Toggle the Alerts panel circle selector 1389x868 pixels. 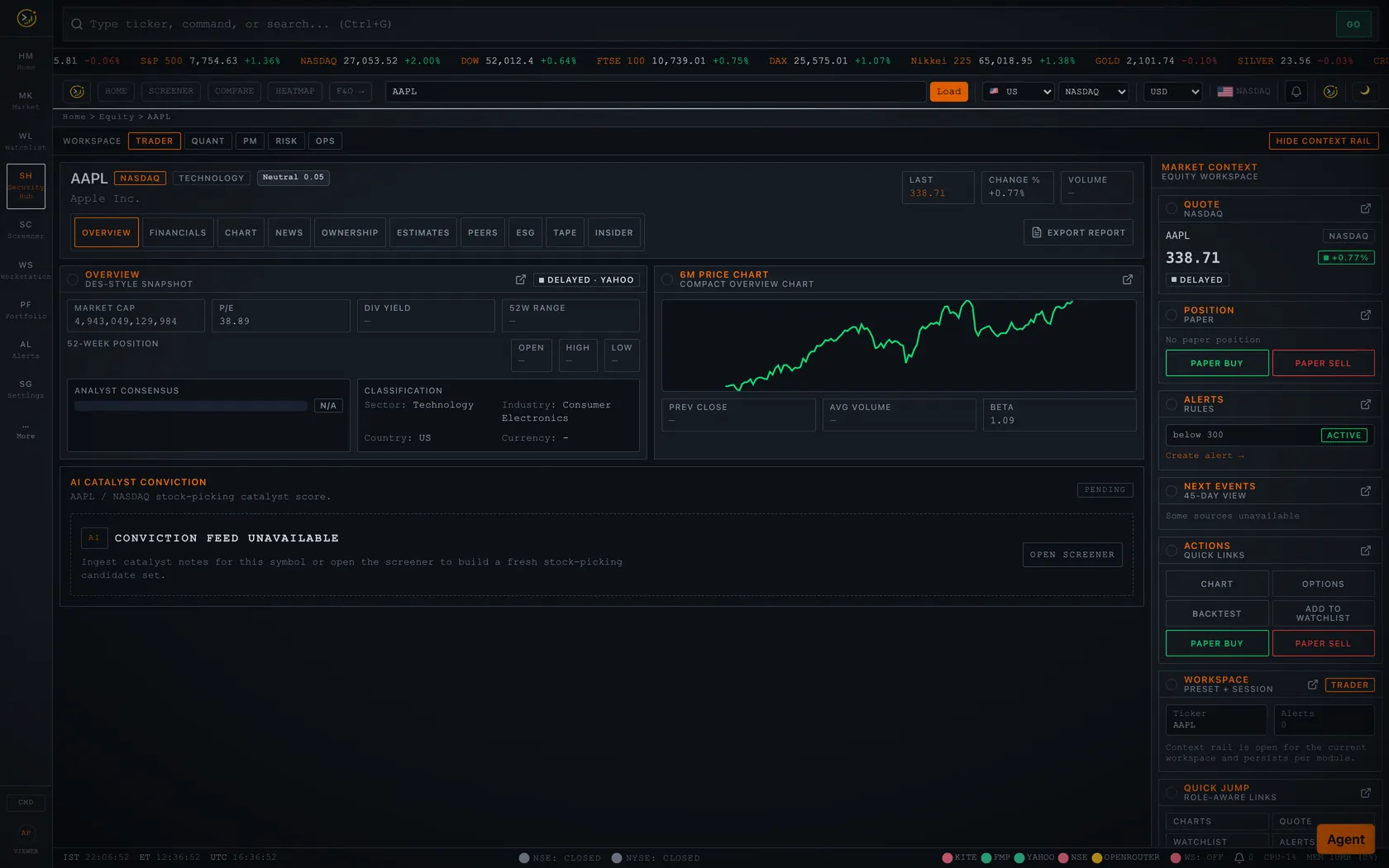pos(1171,404)
